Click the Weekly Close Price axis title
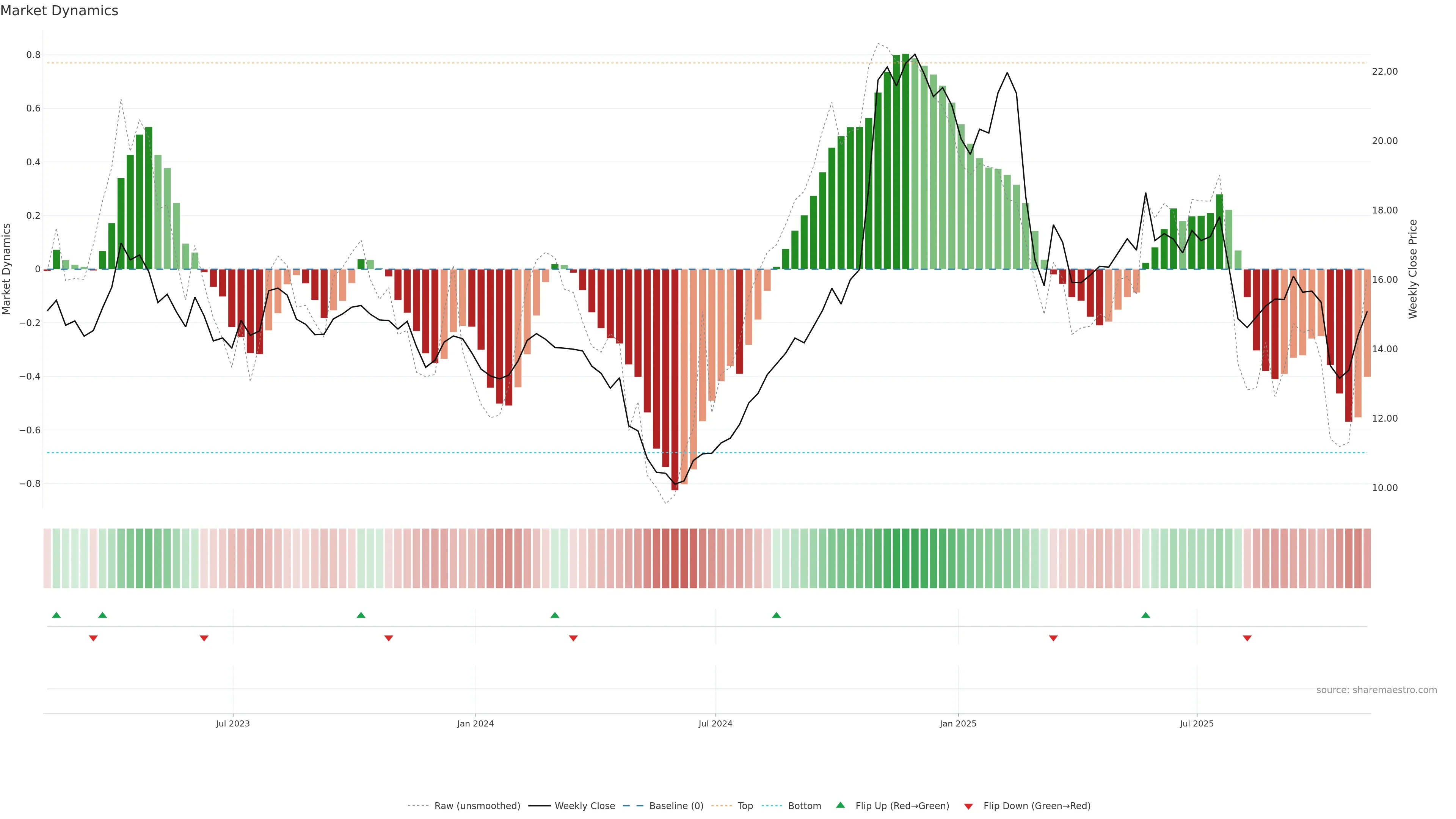The height and width of the screenshot is (819, 1456). (x=1412, y=269)
